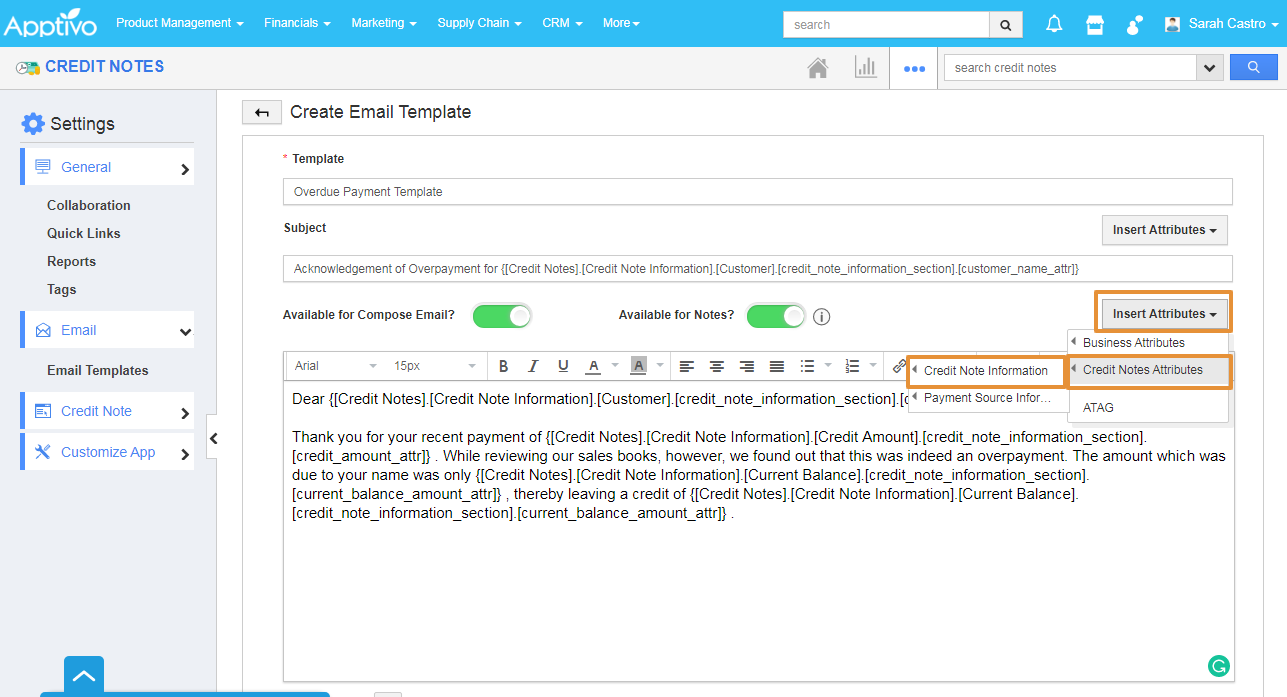The width and height of the screenshot is (1287, 697).
Task: Select ATAG menu item
Action: tap(1148, 408)
